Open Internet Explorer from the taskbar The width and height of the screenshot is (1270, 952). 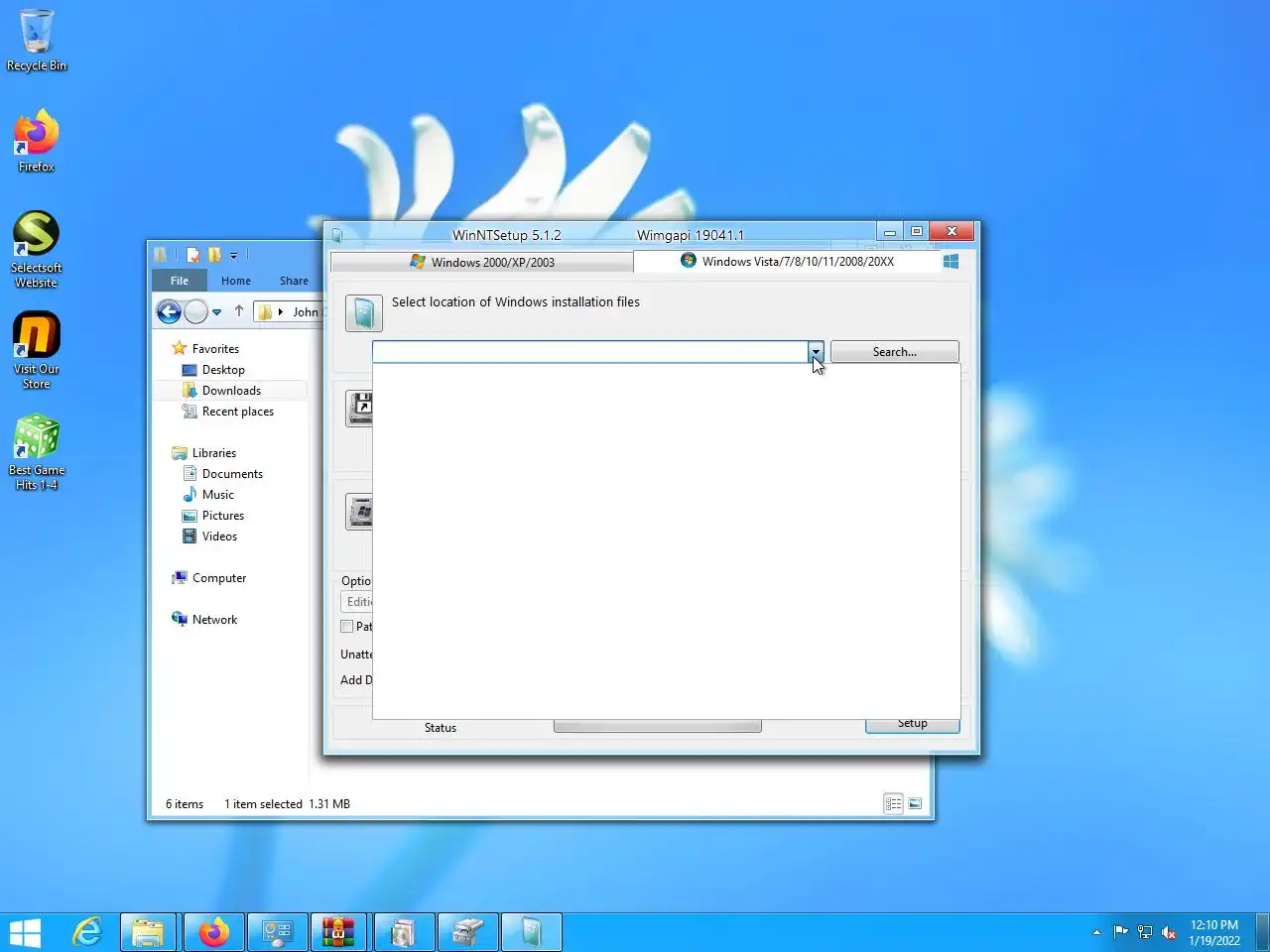pos(87,932)
